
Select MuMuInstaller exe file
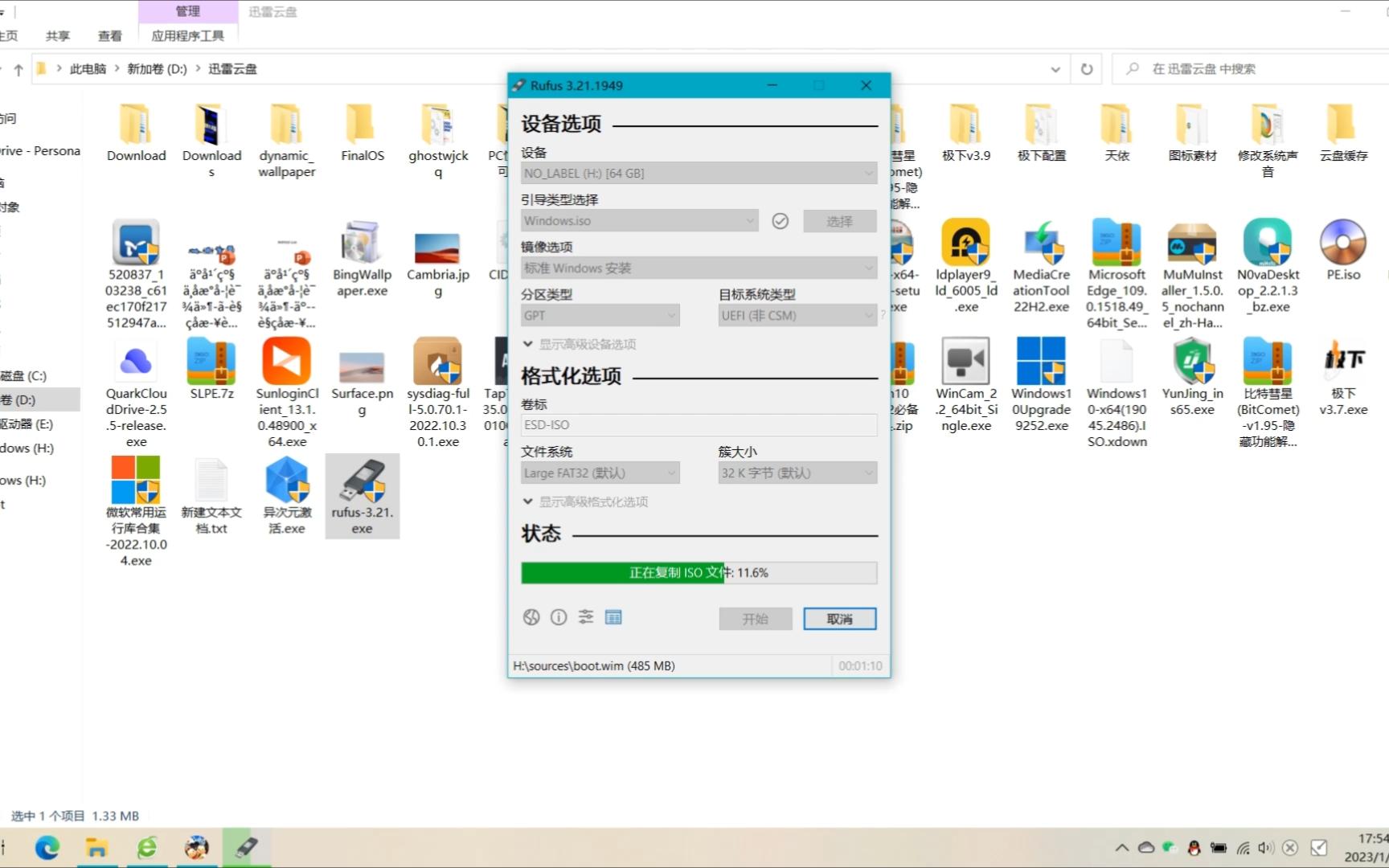(x=1192, y=274)
